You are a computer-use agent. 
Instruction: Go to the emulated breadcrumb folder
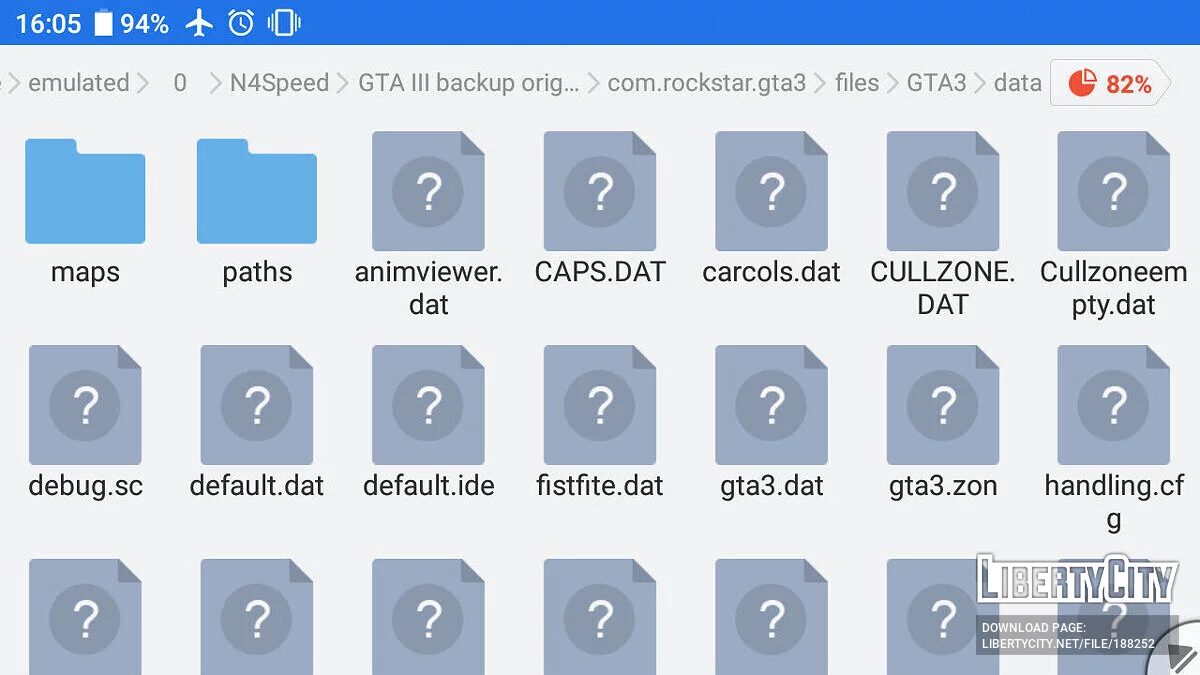[x=79, y=83]
